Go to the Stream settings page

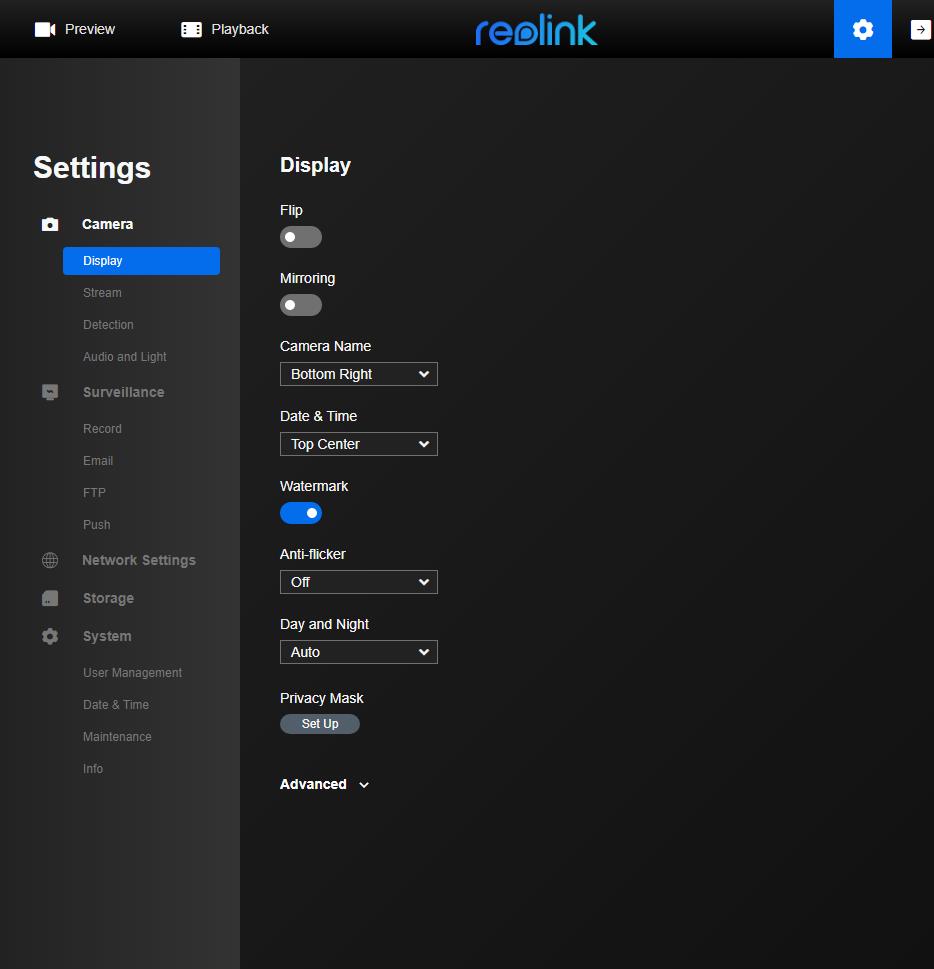coord(102,293)
